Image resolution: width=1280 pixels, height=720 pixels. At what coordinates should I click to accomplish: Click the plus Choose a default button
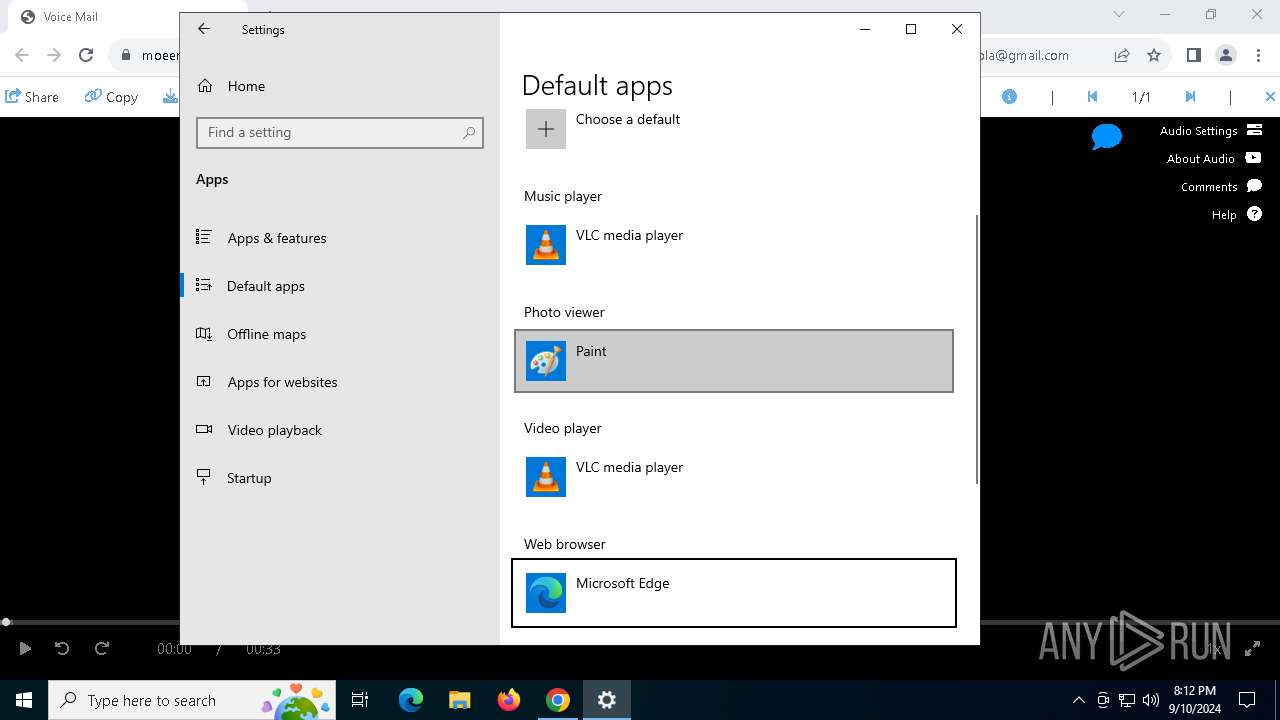[546, 129]
